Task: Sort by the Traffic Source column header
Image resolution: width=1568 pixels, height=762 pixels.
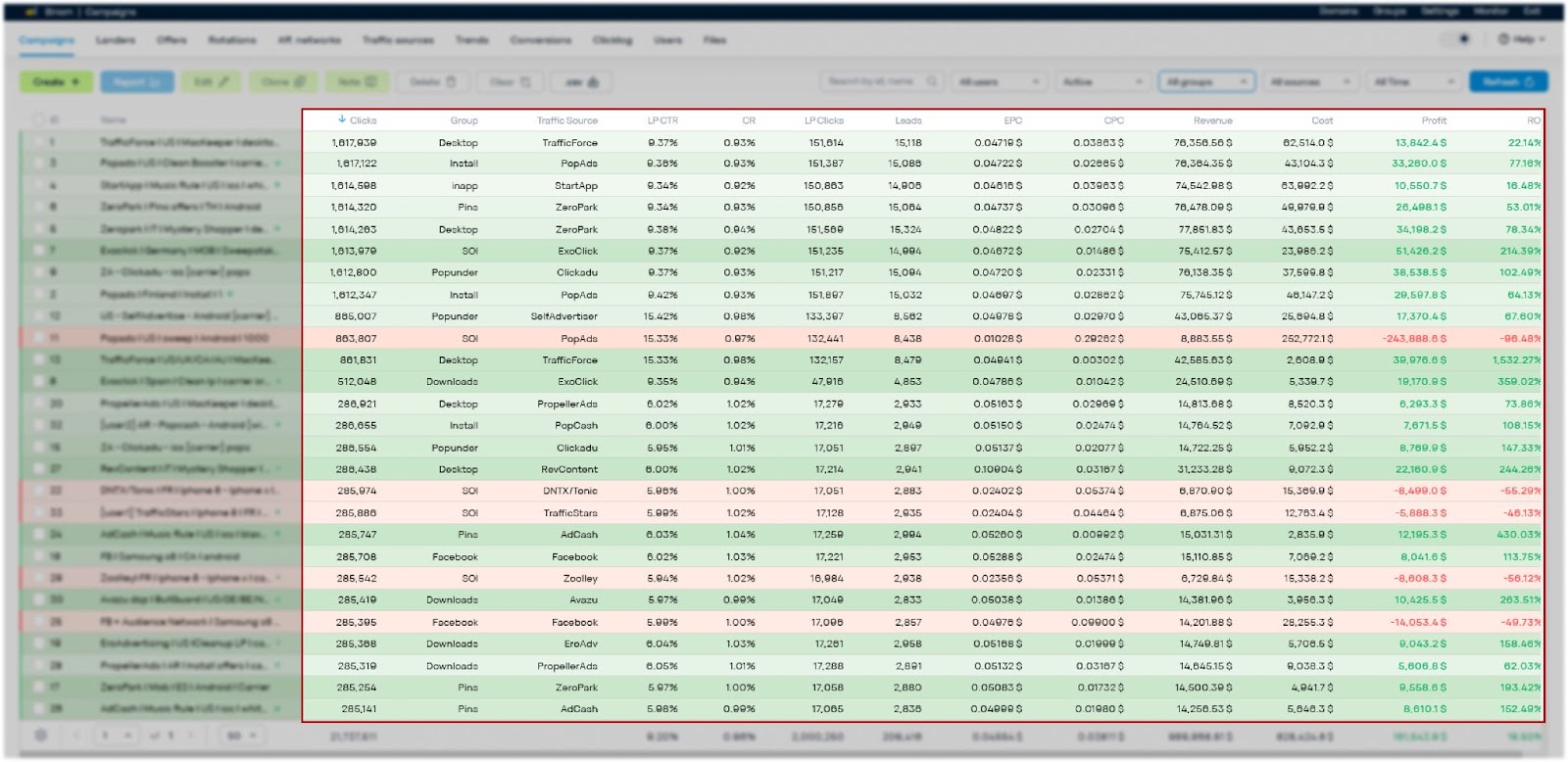Action: coord(566,120)
